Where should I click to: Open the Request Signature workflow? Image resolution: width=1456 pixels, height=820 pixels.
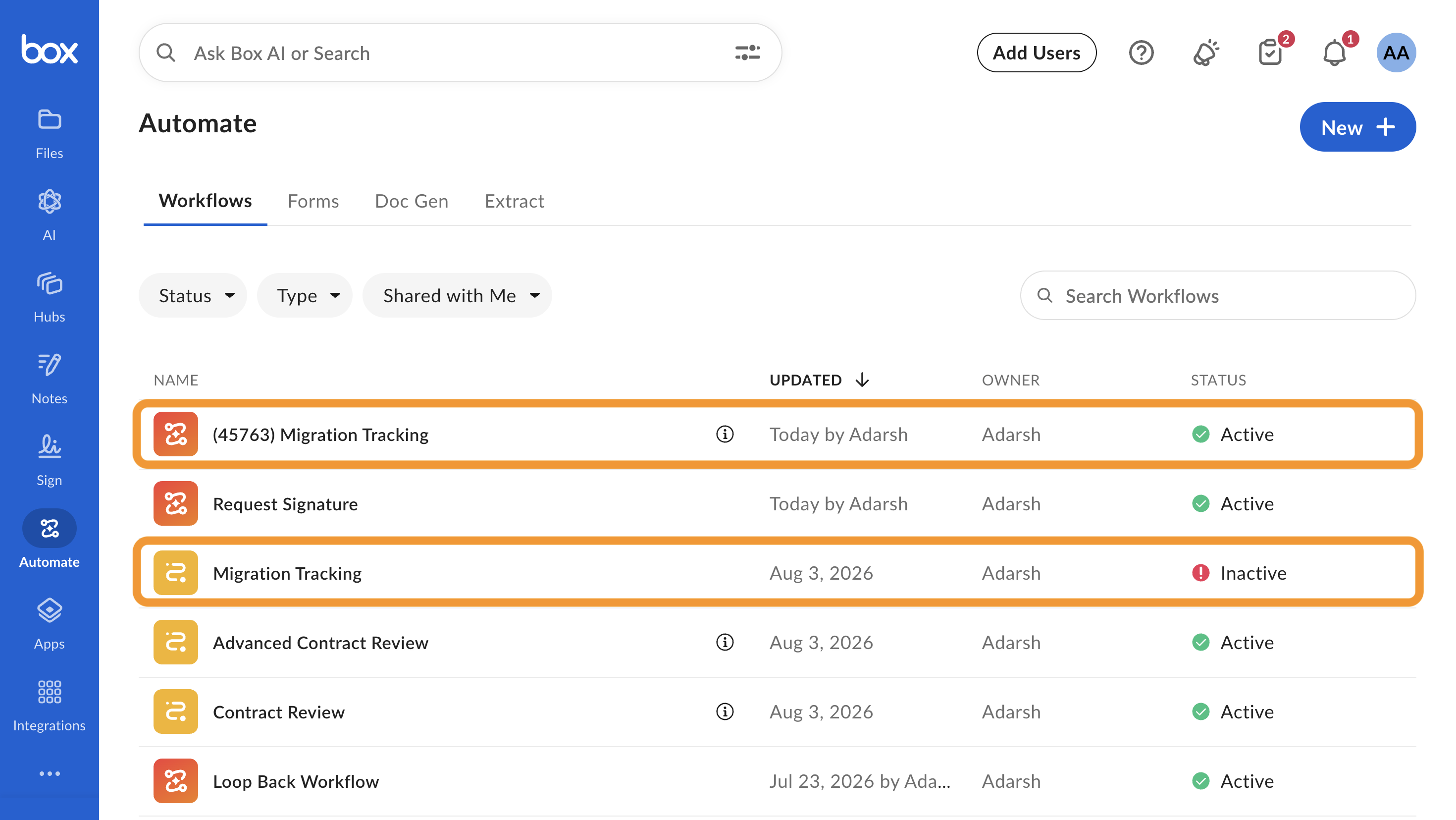[285, 503]
